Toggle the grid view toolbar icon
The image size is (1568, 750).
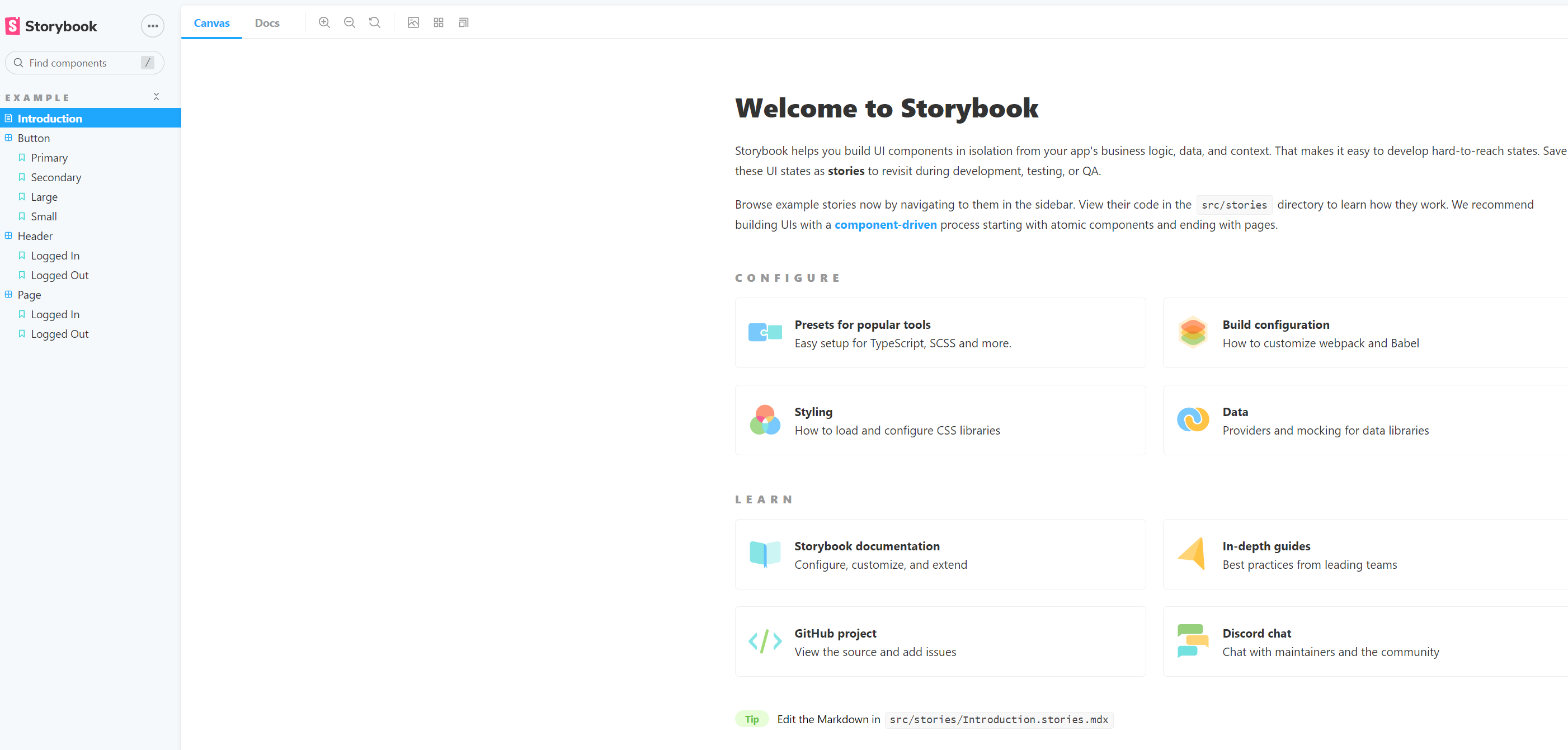click(438, 22)
